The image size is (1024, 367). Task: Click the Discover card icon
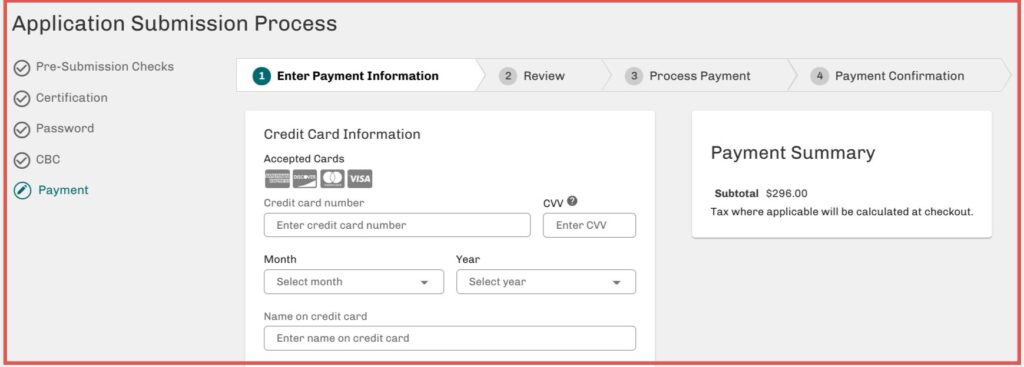pos(304,178)
